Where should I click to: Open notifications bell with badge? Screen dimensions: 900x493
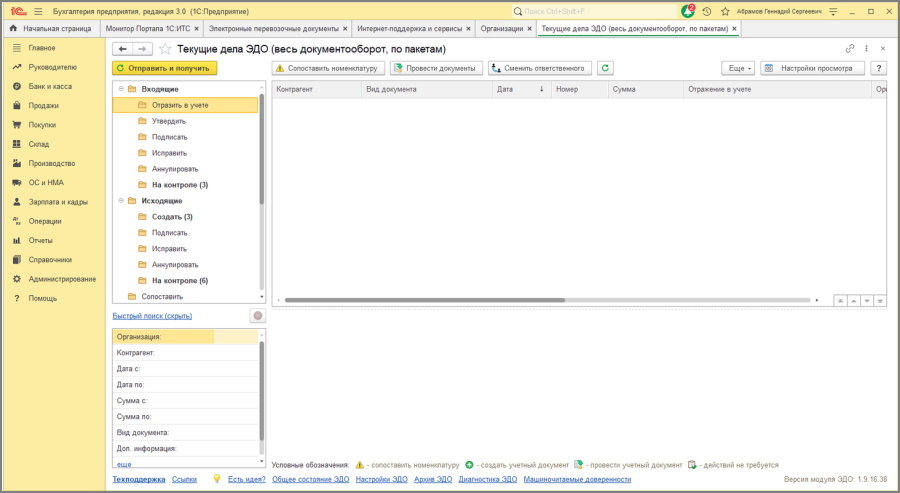(x=688, y=11)
